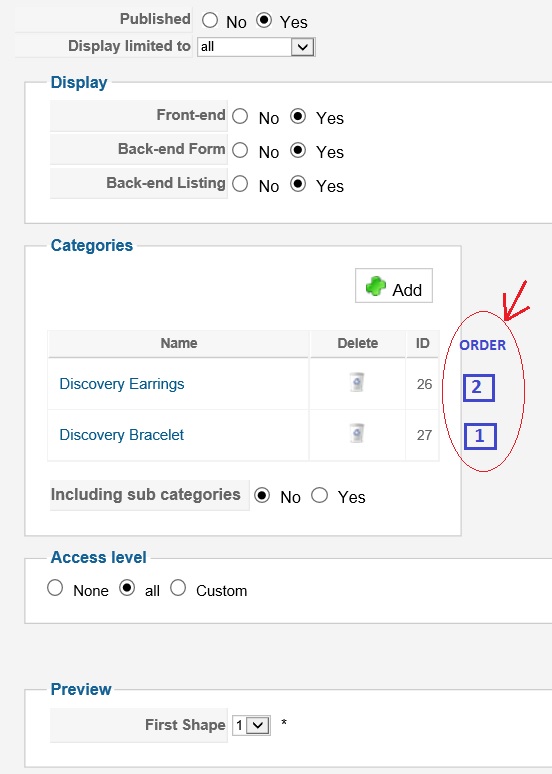Select the all access level option

(127, 588)
